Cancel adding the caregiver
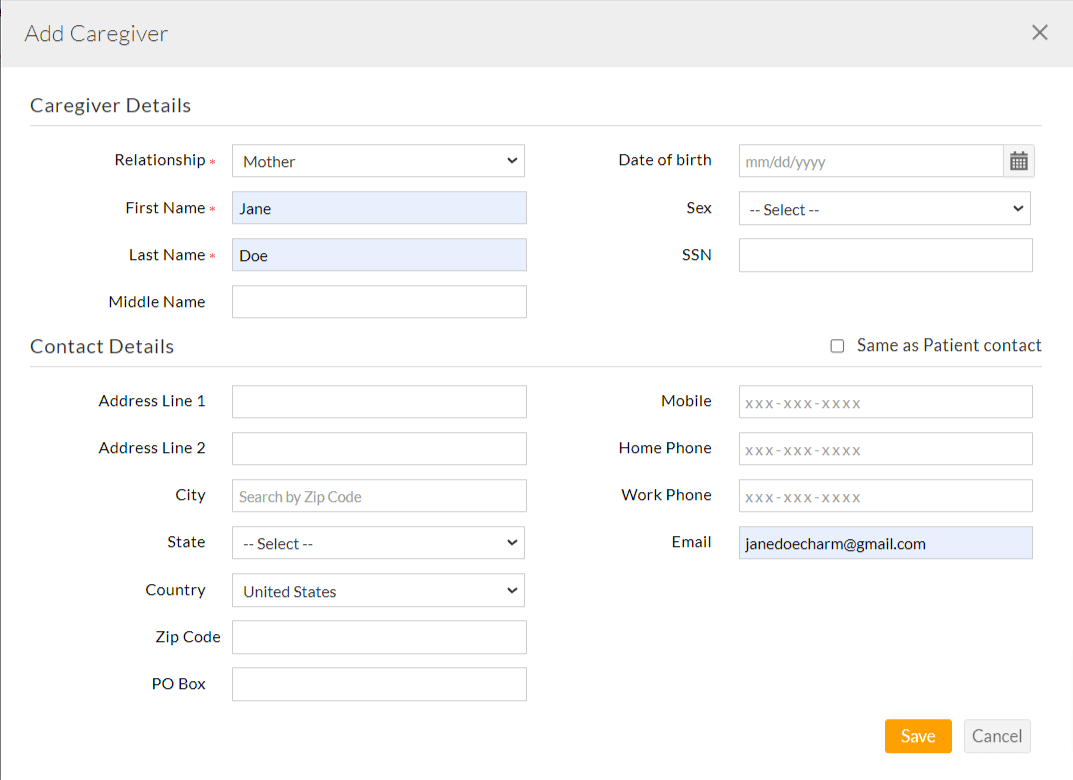The image size is (1073, 780). (996, 736)
